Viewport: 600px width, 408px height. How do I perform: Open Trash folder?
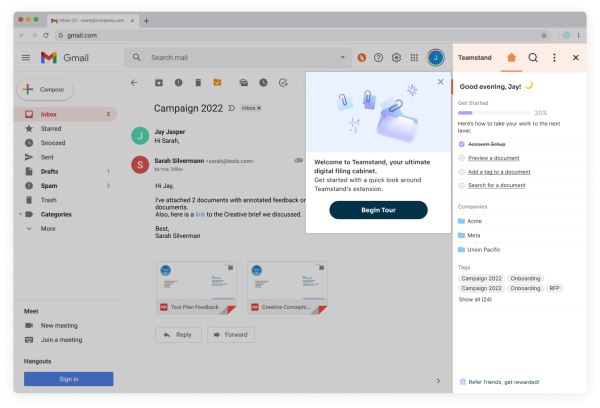pos(65,200)
